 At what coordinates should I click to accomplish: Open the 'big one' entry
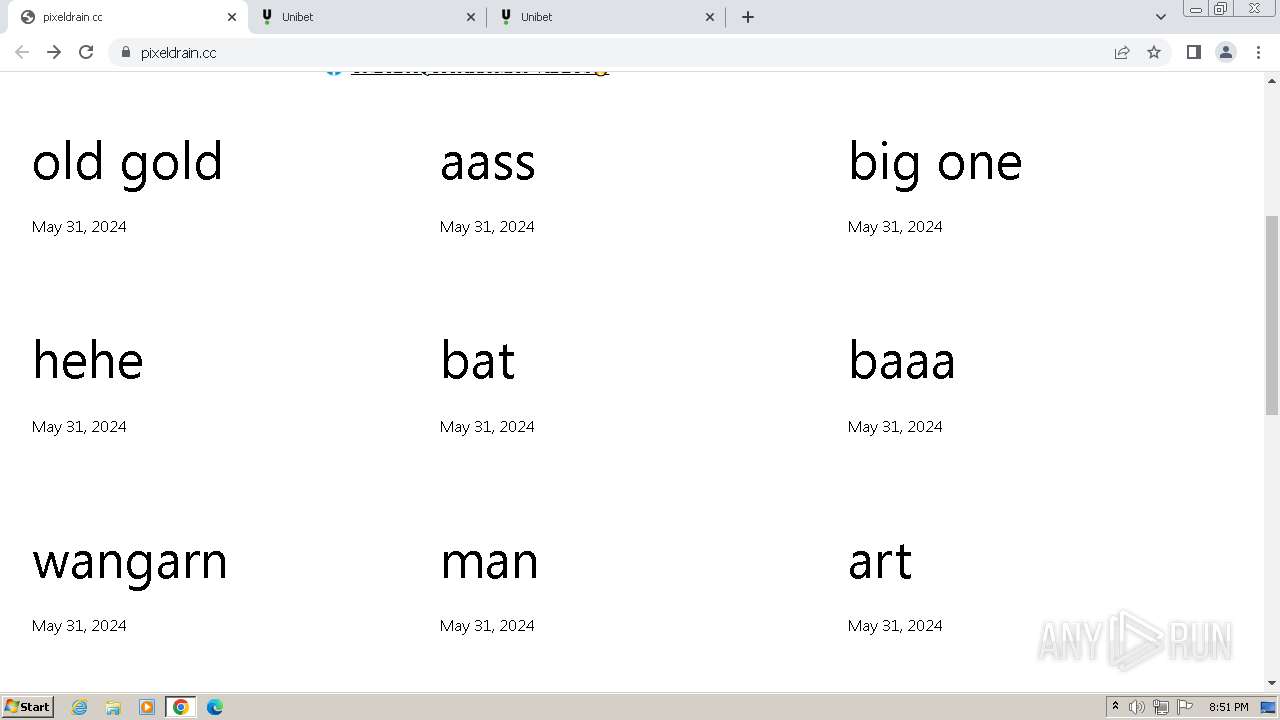[935, 162]
